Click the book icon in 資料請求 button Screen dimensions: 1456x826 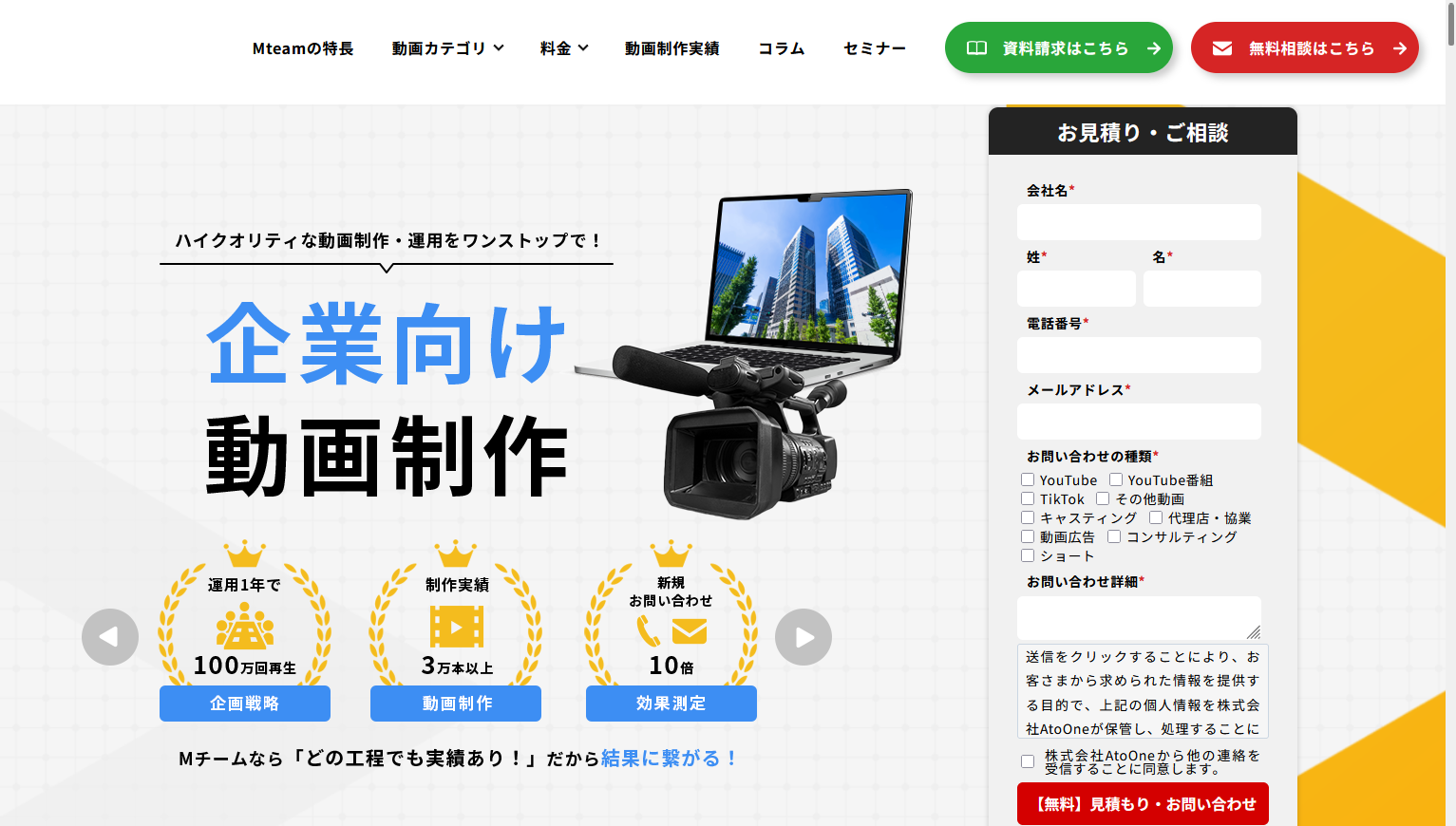pyautogui.click(x=976, y=48)
